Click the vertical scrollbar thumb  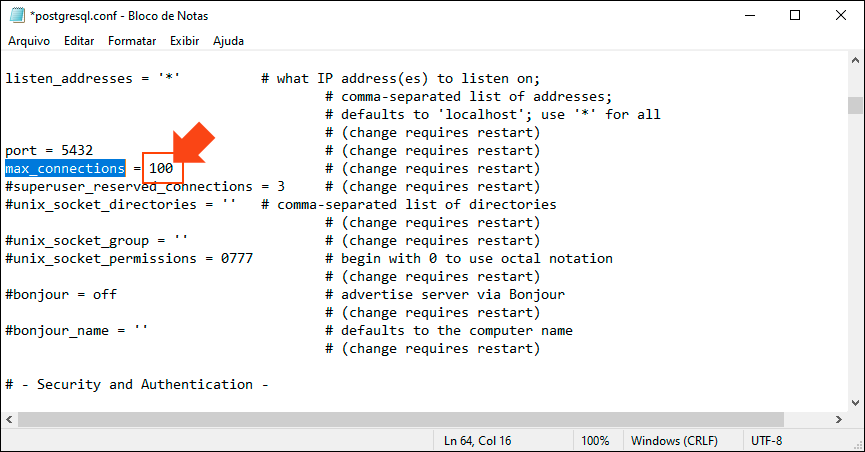coord(855,106)
